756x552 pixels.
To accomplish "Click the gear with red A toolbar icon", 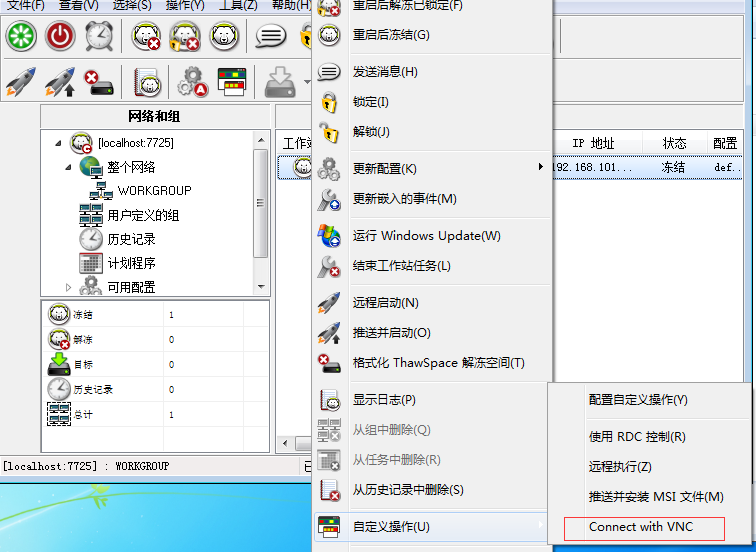I will (191, 82).
